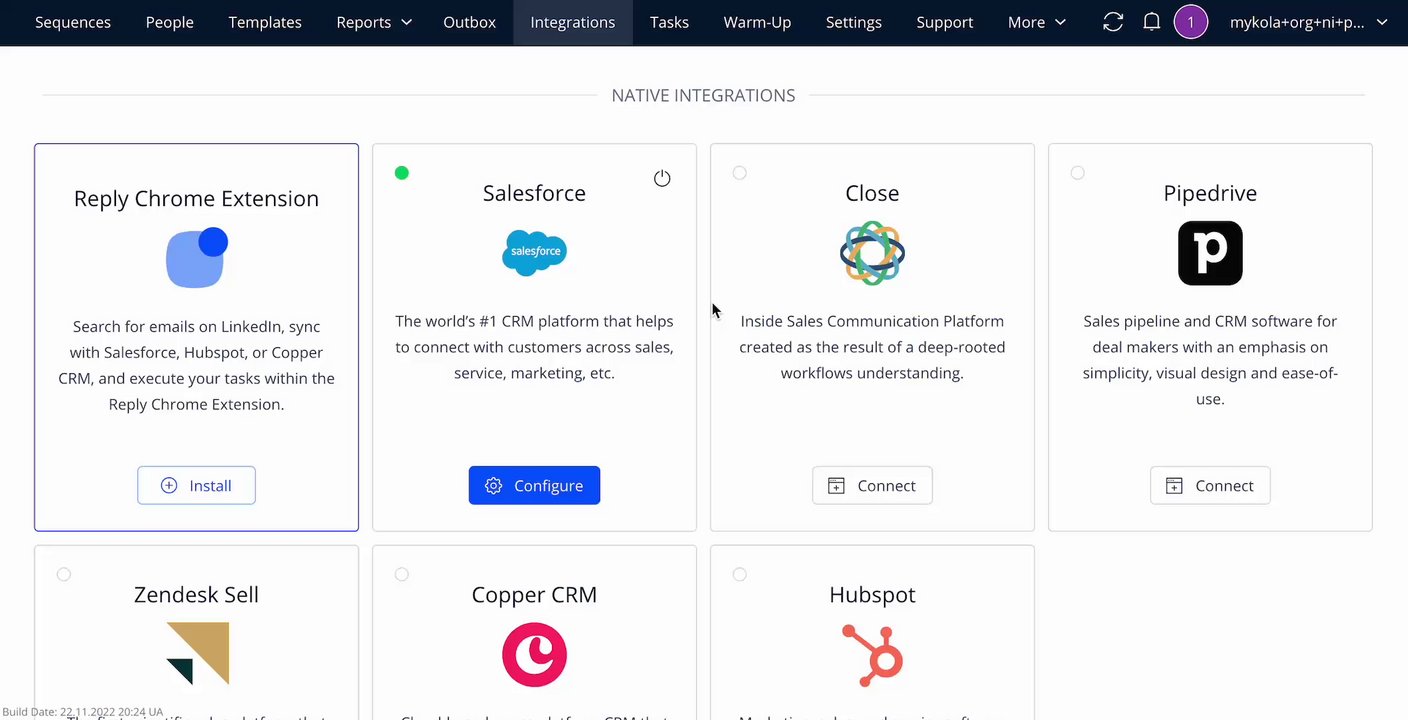Image resolution: width=1408 pixels, height=720 pixels.
Task: Toggle the Pipedrive status indicator
Action: pyautogui.click(x=1077, y=173)
